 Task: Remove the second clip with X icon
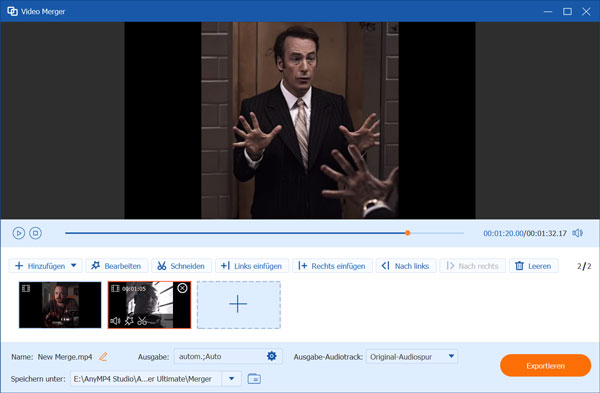click(183, 288)
